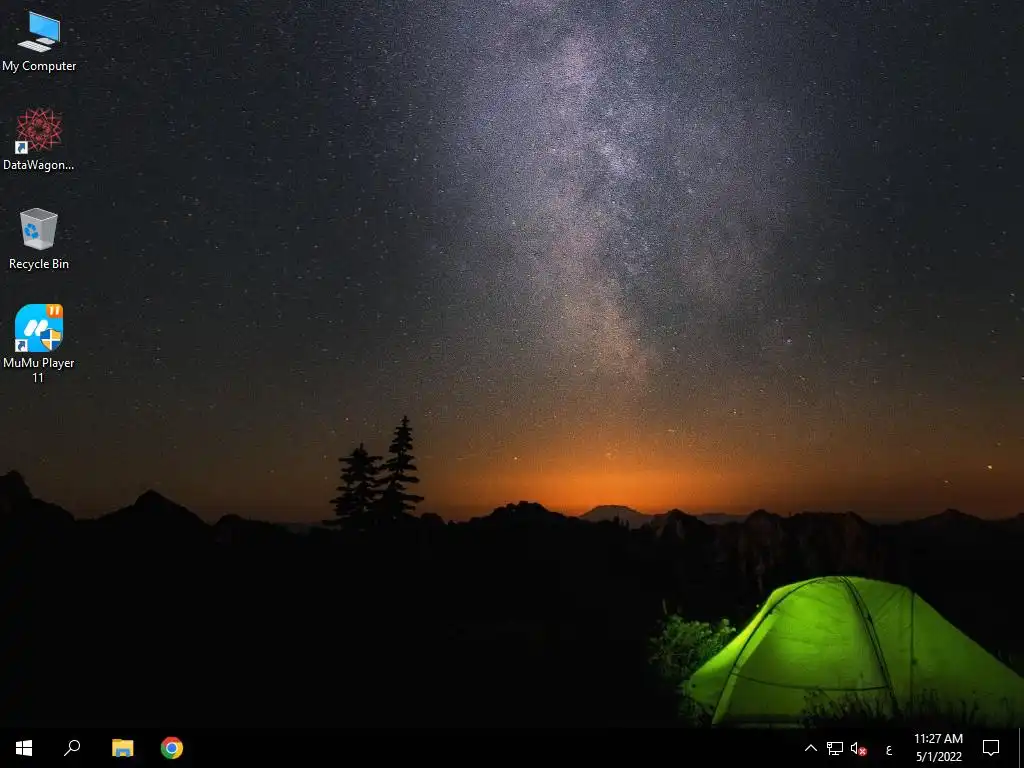
Task: Open the Action Center notifications
Action: 991,748
